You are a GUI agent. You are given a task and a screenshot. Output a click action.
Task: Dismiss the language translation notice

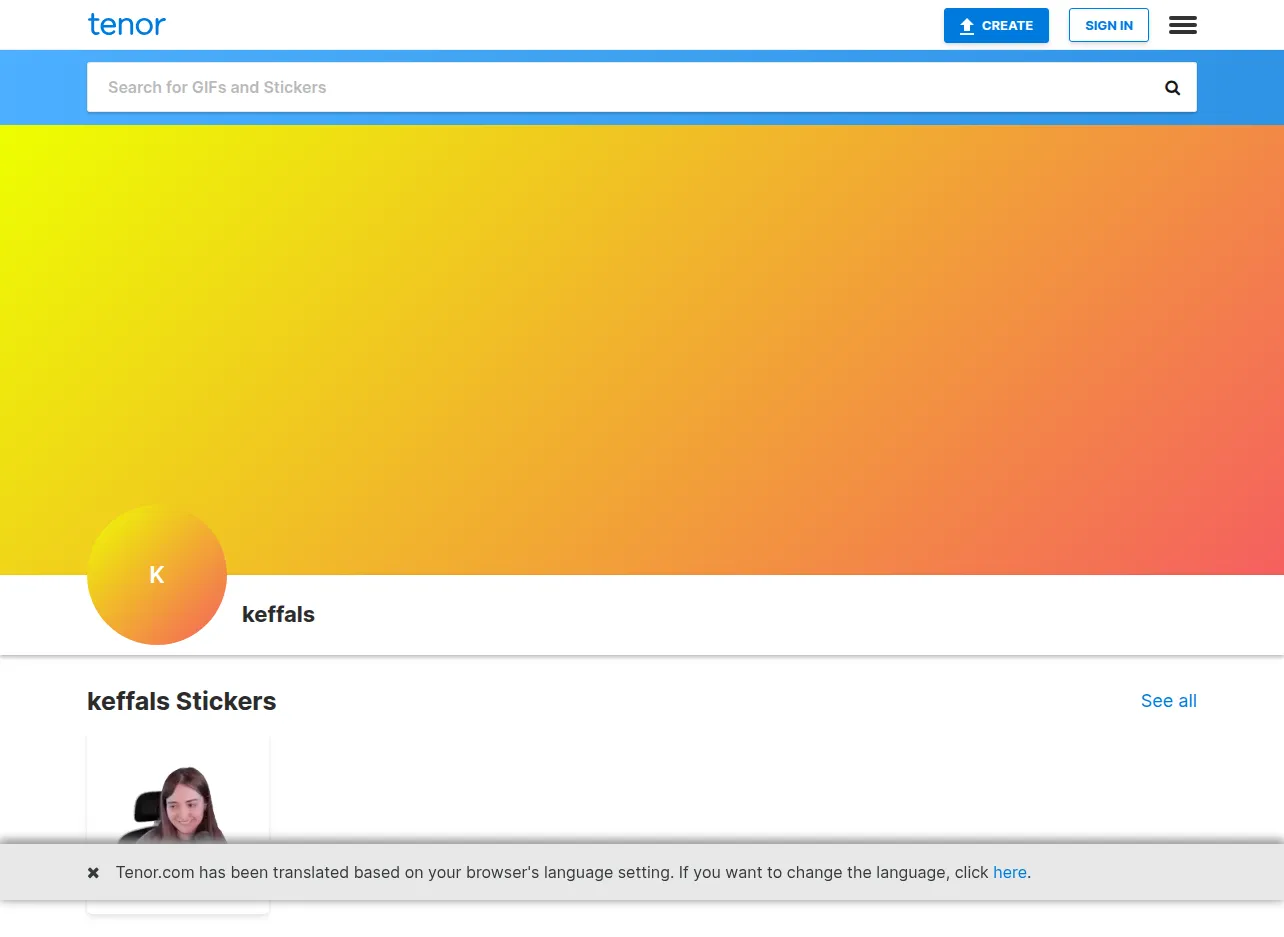point(93,873)
